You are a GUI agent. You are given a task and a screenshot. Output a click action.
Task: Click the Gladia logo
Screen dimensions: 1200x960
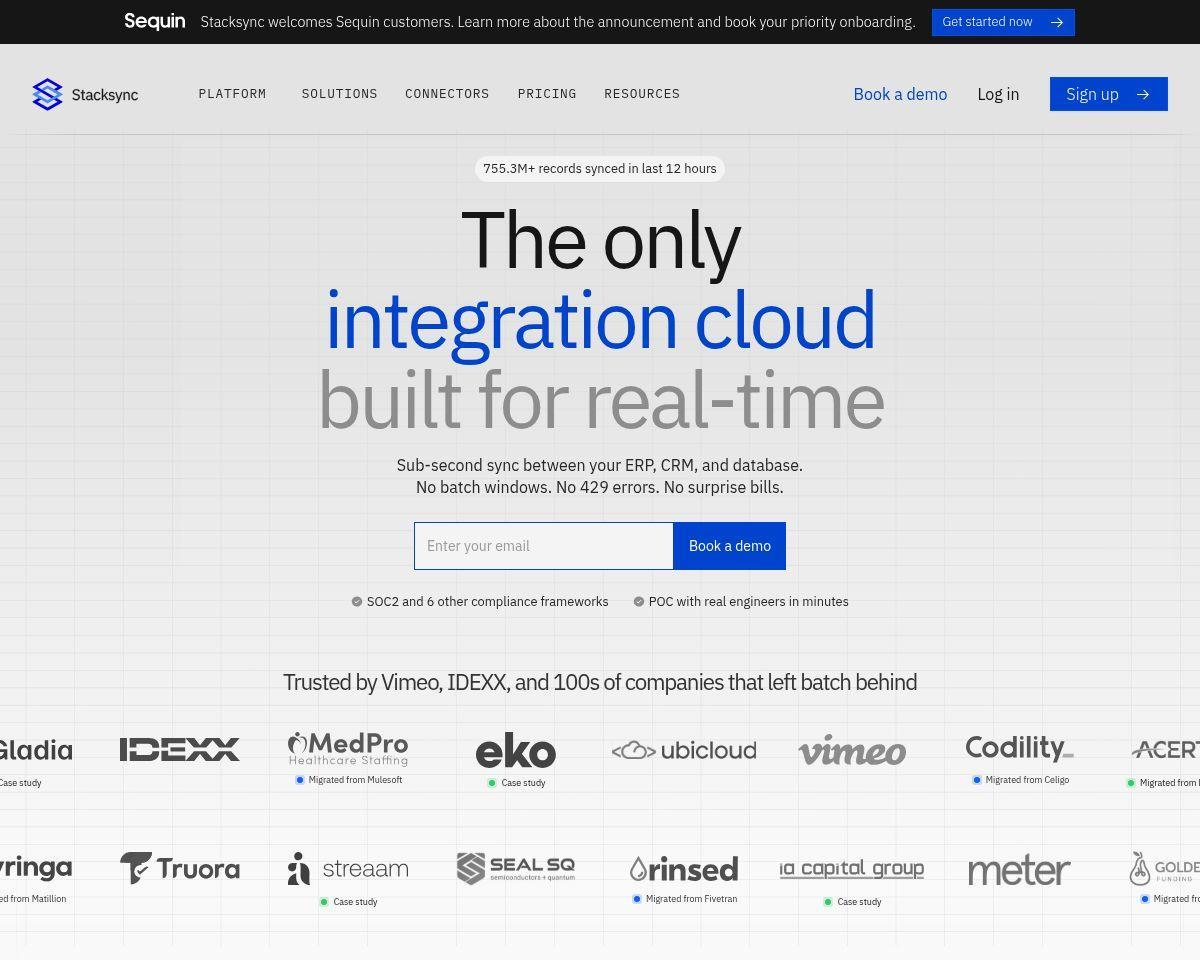tap(36, 750)
